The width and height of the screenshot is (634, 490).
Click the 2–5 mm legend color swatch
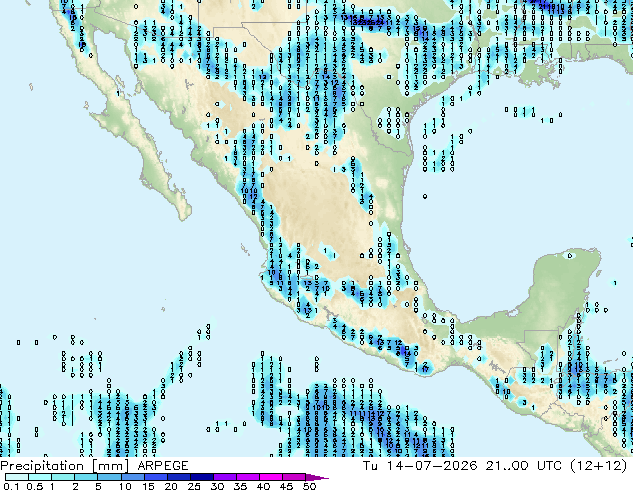pos(86,477)
